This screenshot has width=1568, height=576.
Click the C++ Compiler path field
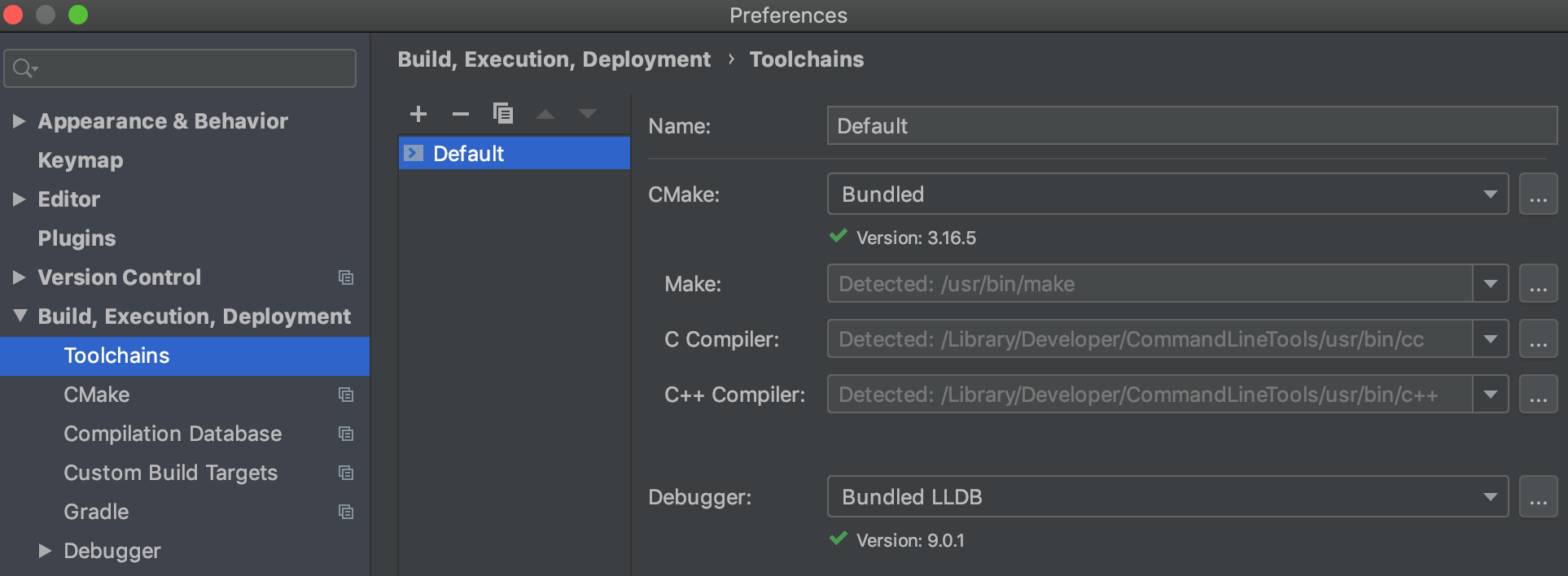pyautogui.click(x=1150, y=395)
